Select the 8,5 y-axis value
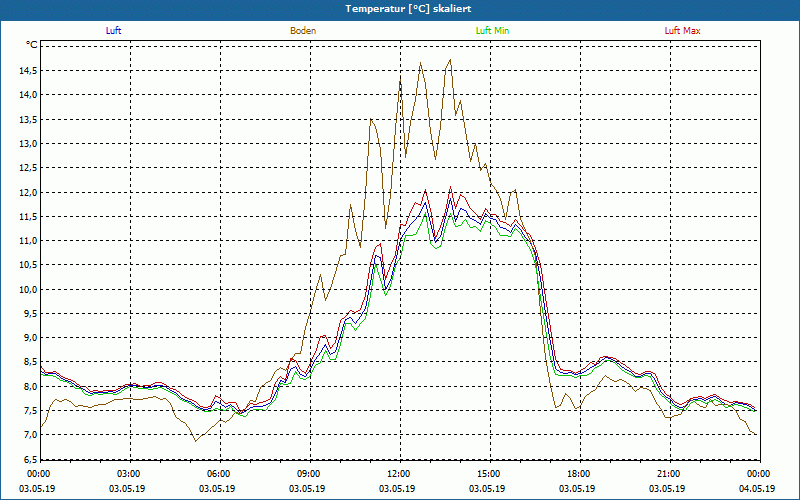The image size is (800, 500). point(29,362)
